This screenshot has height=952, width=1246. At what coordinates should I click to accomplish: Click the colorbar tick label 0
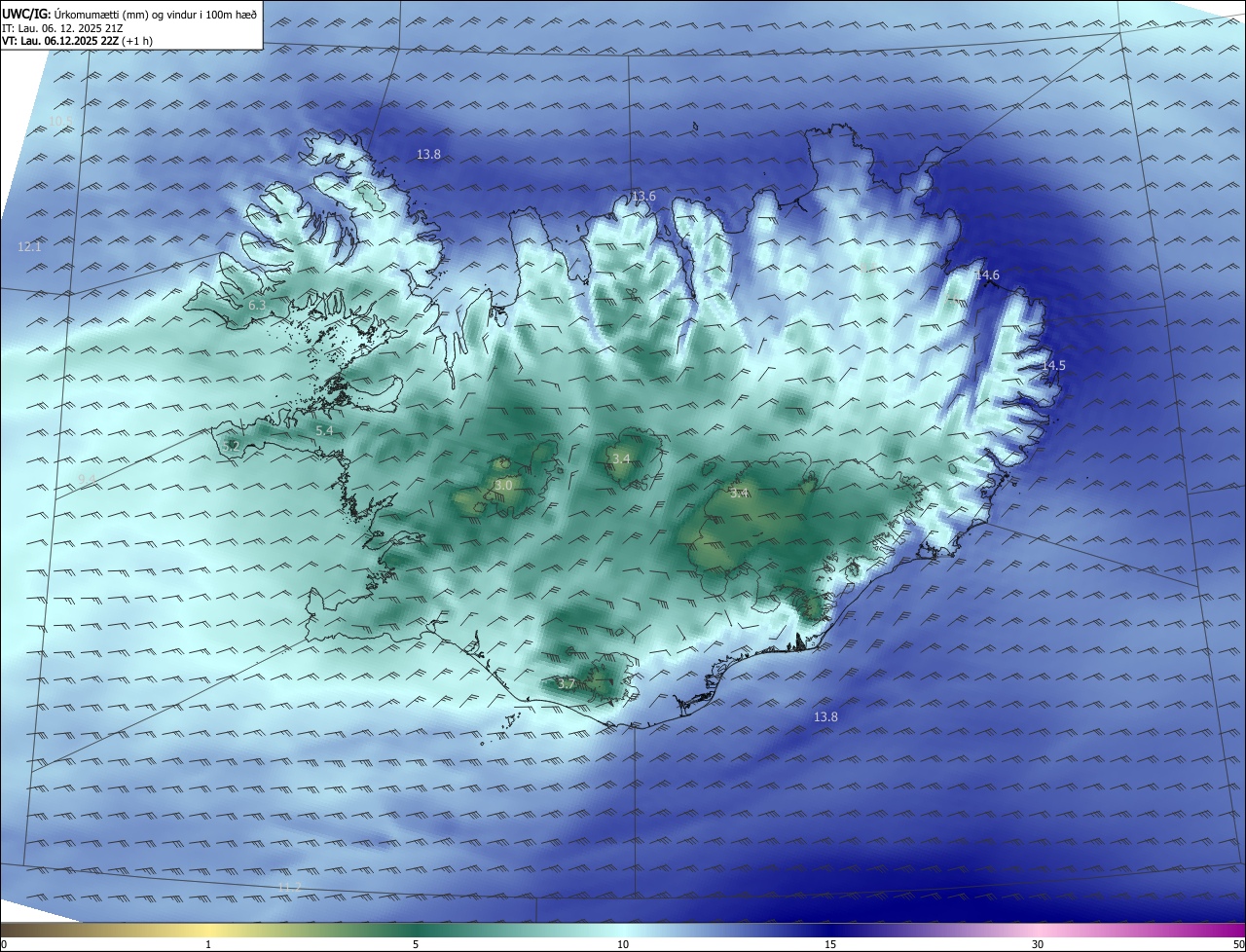[4, 944]
